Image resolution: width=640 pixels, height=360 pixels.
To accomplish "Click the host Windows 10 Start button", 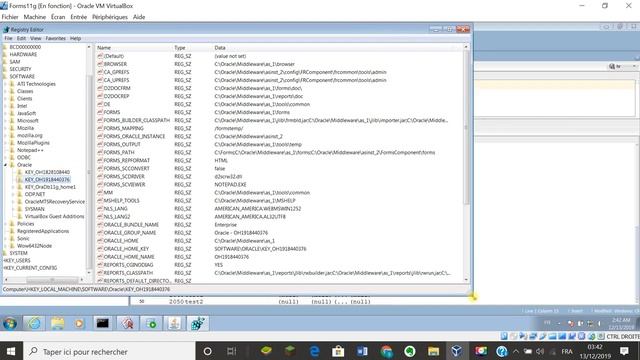I will 11,351.
